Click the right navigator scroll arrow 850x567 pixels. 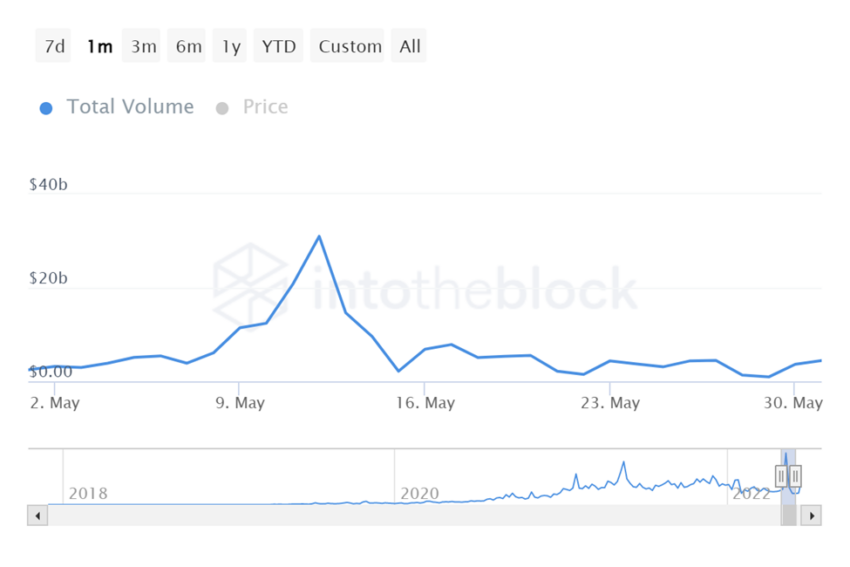(812, 516)
